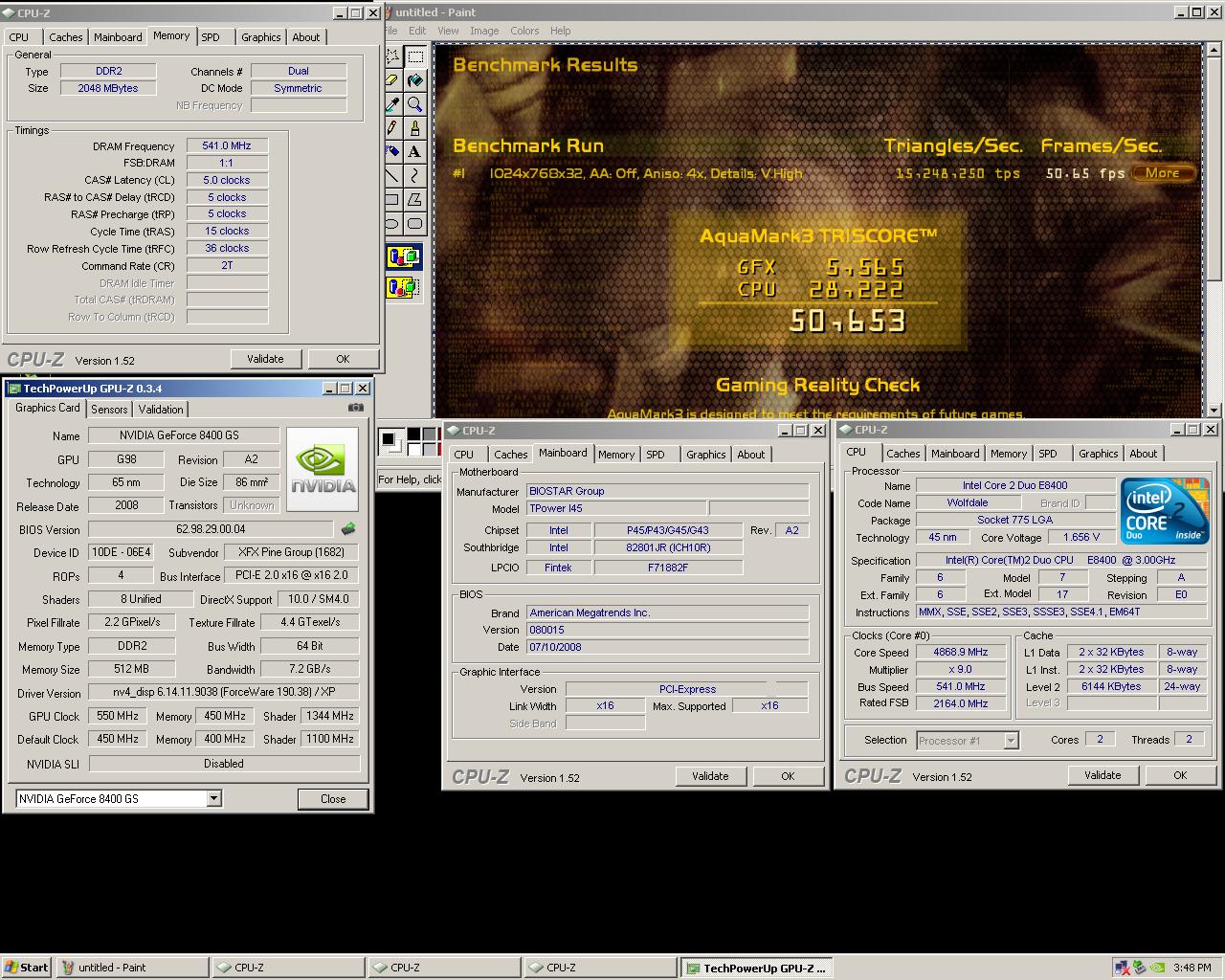This screenshot has width=1225, height=980.
Task: Click the GPU-Z screenshot camera icon
Action: 355,407
